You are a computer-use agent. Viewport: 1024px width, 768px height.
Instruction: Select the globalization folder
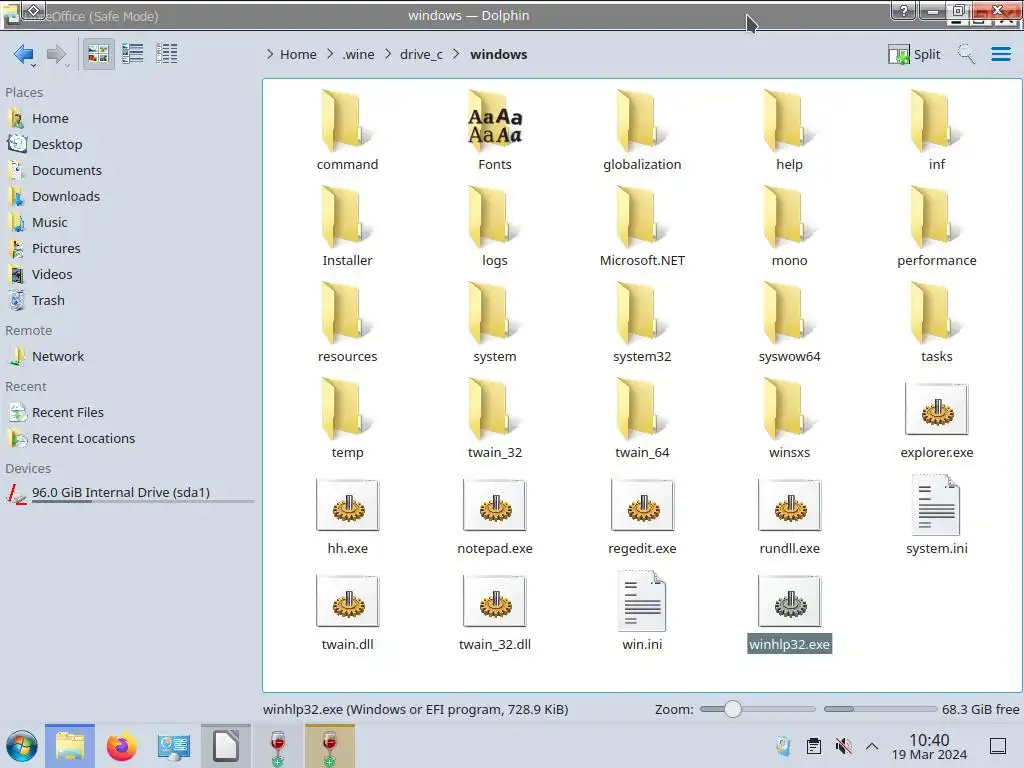coord(642,131)
